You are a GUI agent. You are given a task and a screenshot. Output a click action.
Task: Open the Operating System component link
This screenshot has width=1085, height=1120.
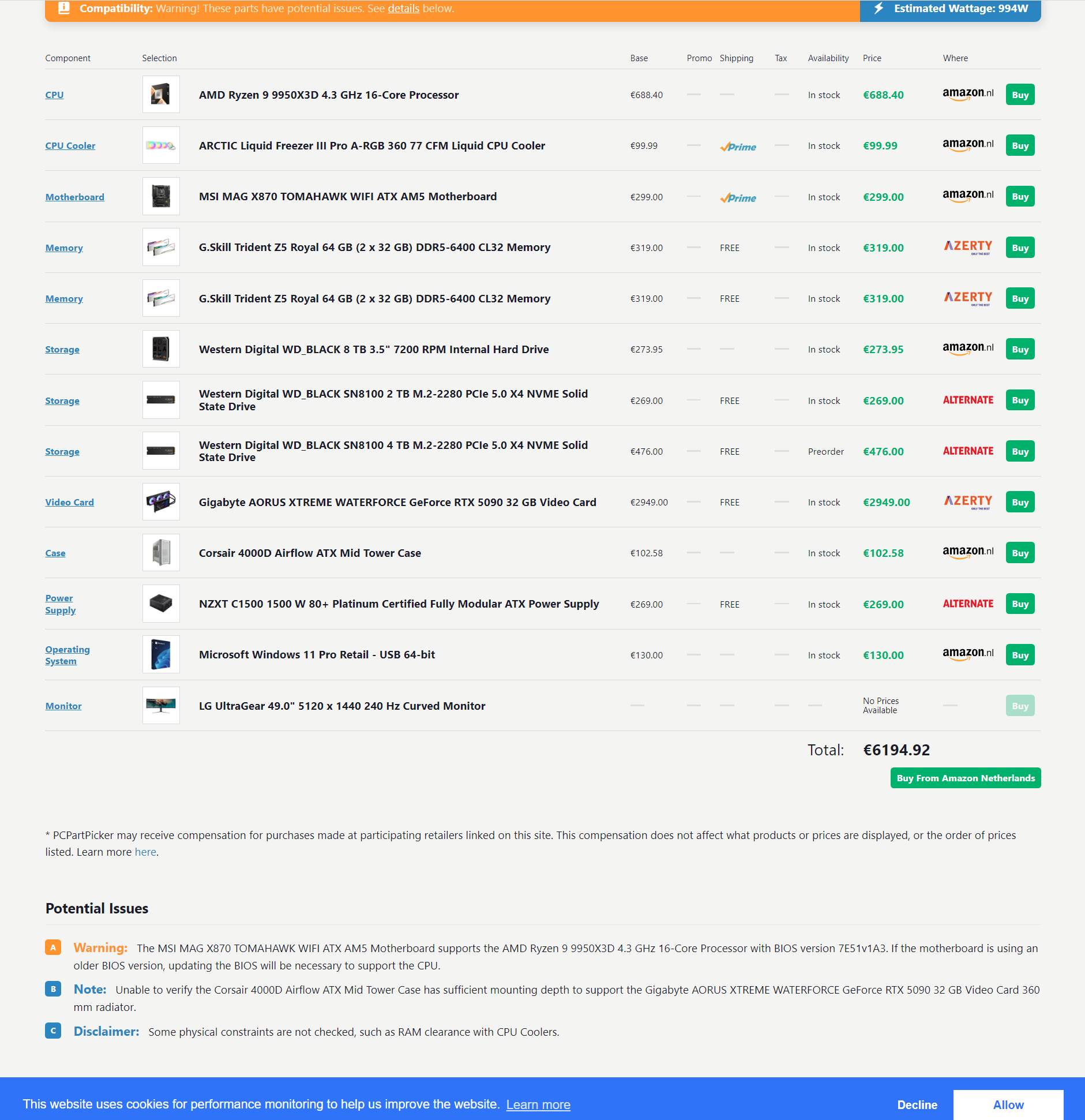67,655
